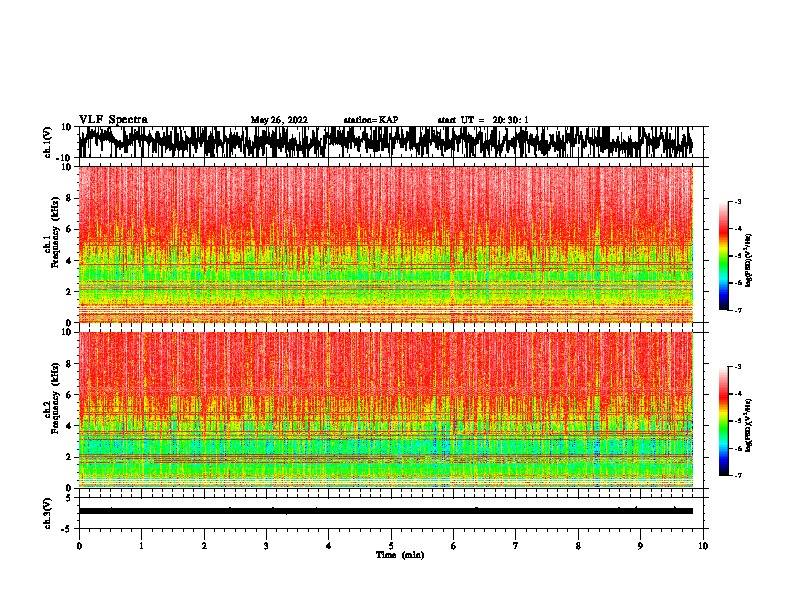792x612 pixels.
Task: Click the '8' kHz tick on ch.1 spectrogram
Action: [69, 198]
